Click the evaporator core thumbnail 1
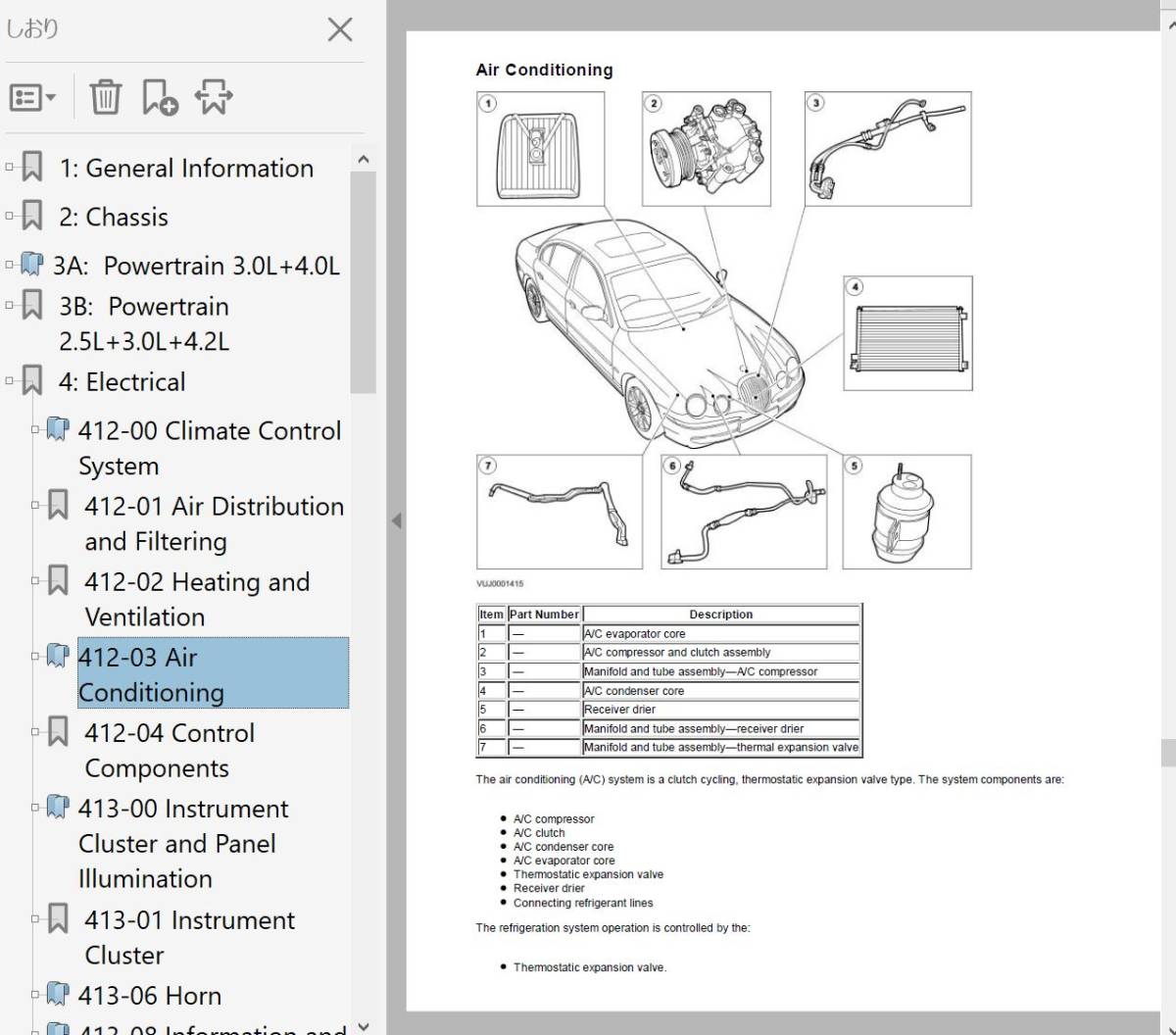 [540, 149]
